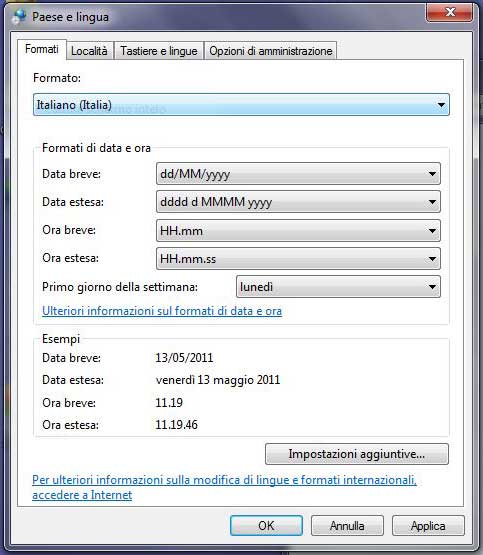Open the Tastiere e lingue tab
Viewport: 483px width, 555px height.
point(159,51)
